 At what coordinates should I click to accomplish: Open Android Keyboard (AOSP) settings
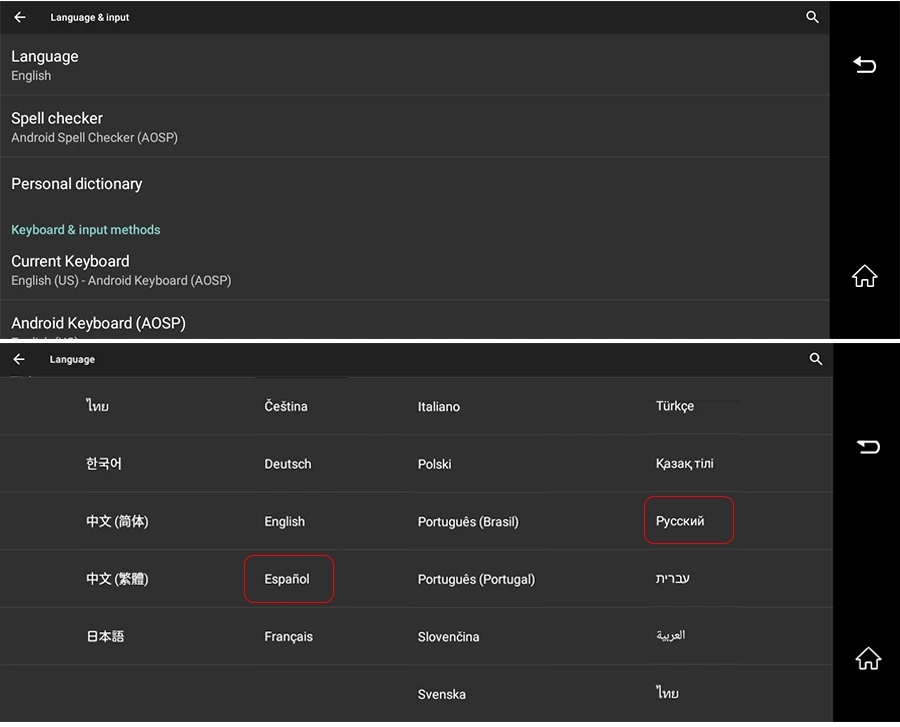[x=414, y=320]
